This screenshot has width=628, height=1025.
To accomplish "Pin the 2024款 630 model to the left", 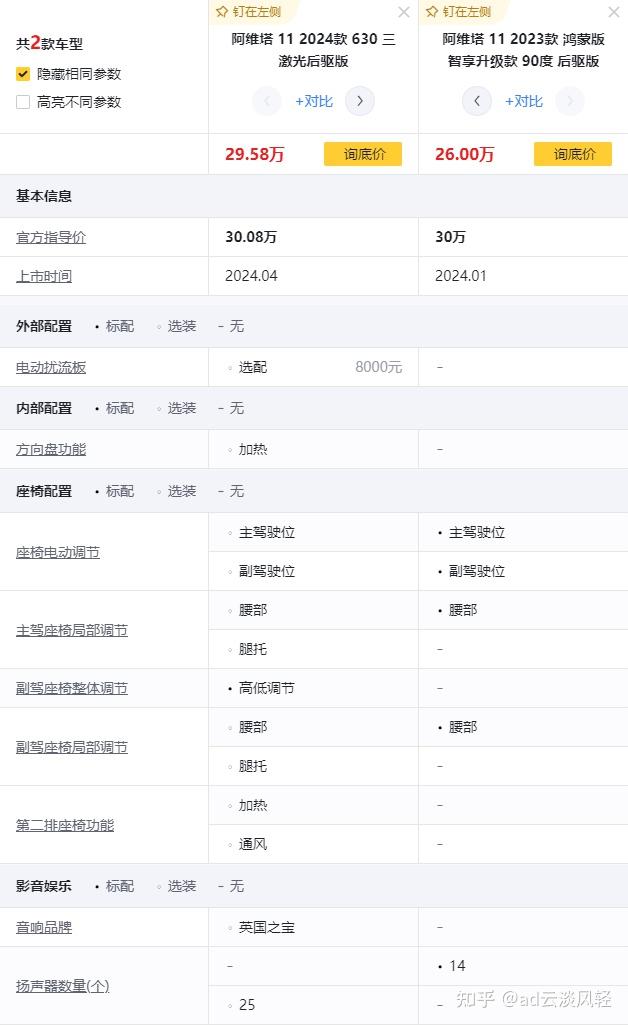I will click(248, 12).
